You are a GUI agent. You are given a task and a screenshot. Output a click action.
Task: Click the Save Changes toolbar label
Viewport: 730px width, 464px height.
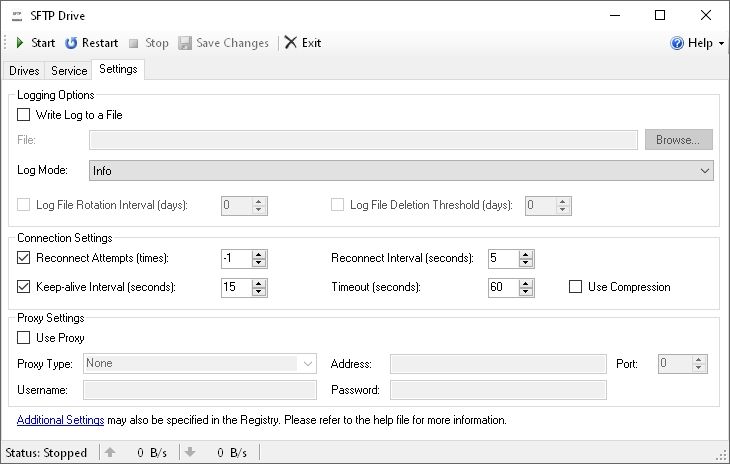click(232, 43)
